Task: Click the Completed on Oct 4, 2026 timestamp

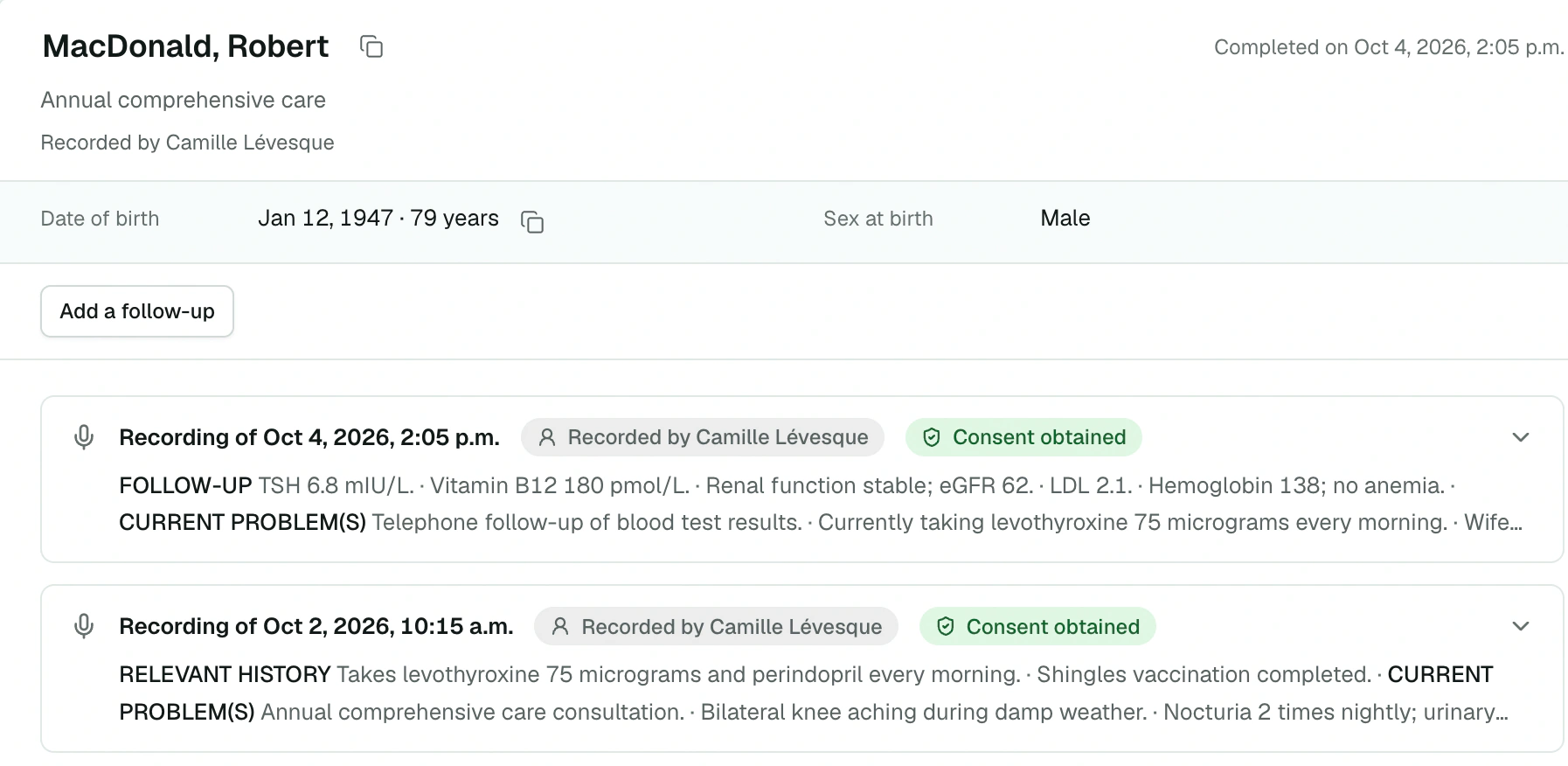Action: pos(1389,47)
